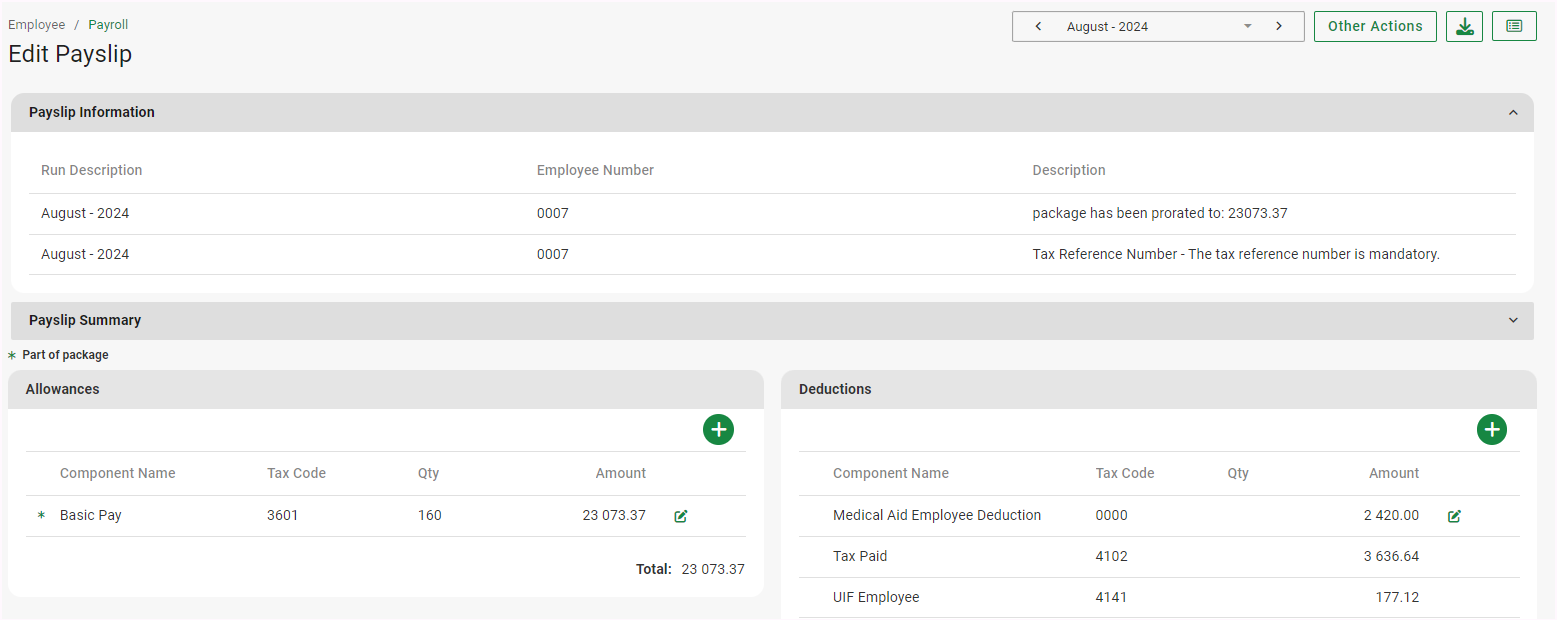Go to next pay period arrow
The width and height of the screenshot is (1557, 620).
[1278, 27]
